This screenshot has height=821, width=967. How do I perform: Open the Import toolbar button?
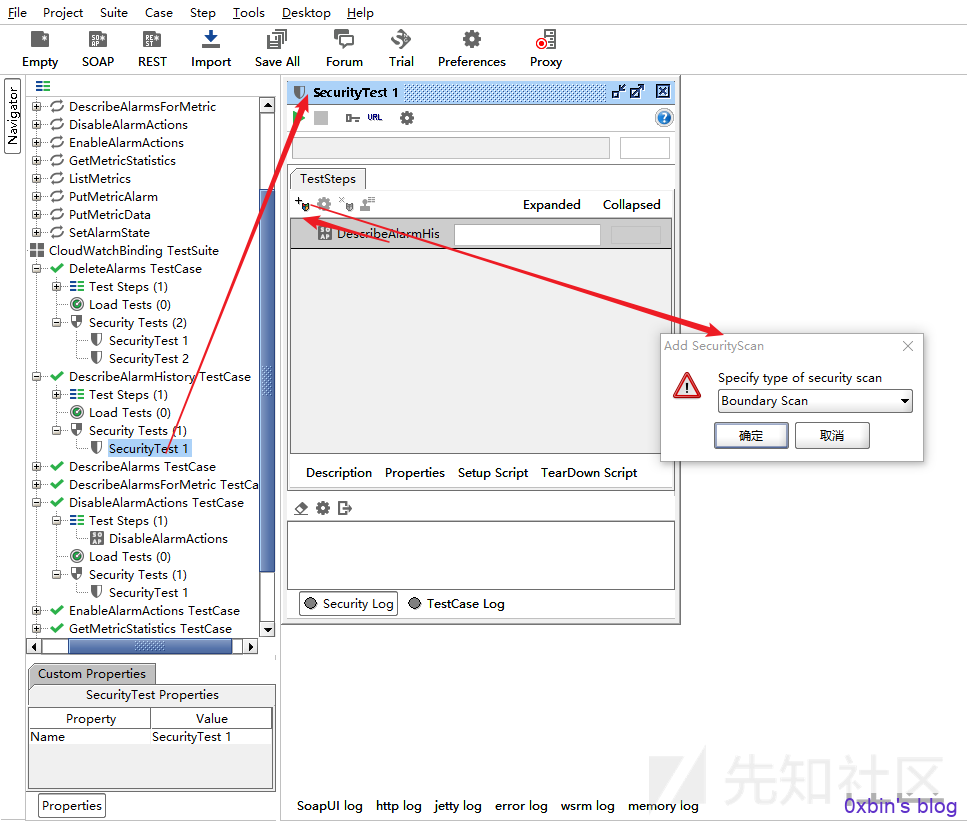211,49
